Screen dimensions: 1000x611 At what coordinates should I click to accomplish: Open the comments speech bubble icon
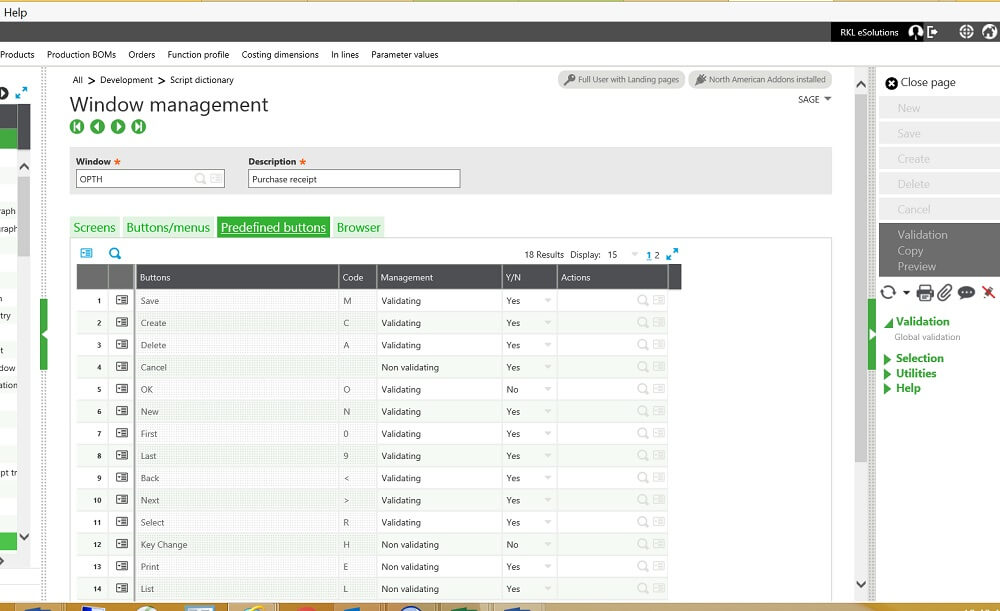tap(966, 292)
